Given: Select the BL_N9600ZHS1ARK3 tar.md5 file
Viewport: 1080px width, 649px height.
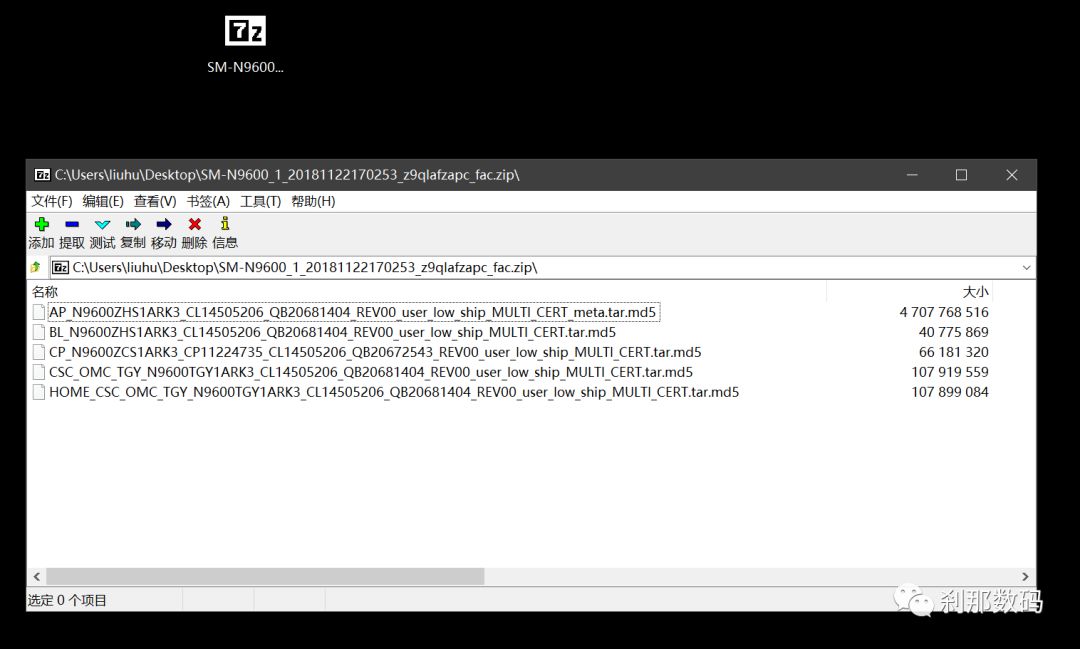Looking at the screenshot, I should click(332, 333).
